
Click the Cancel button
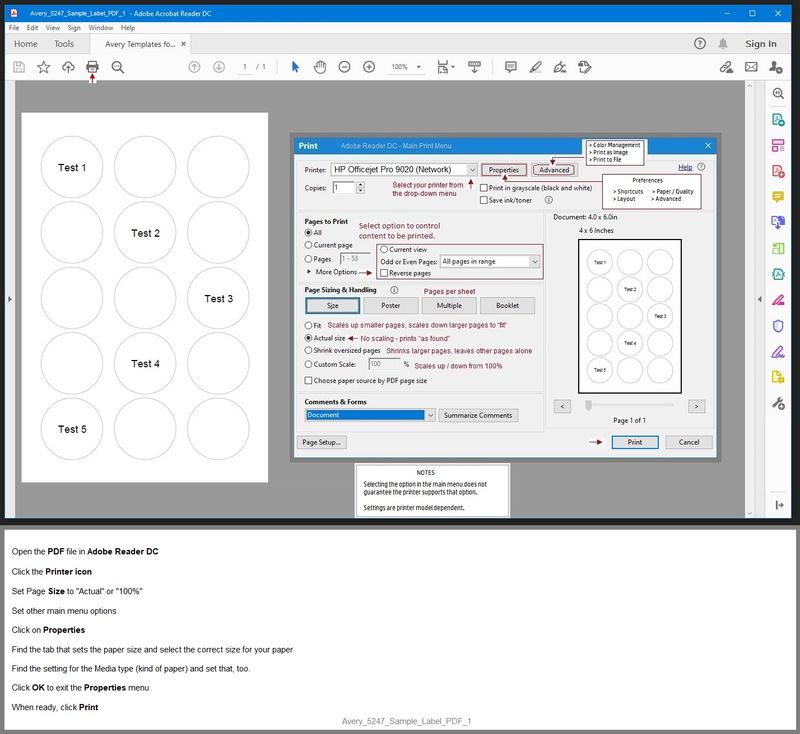click(689, 442)
